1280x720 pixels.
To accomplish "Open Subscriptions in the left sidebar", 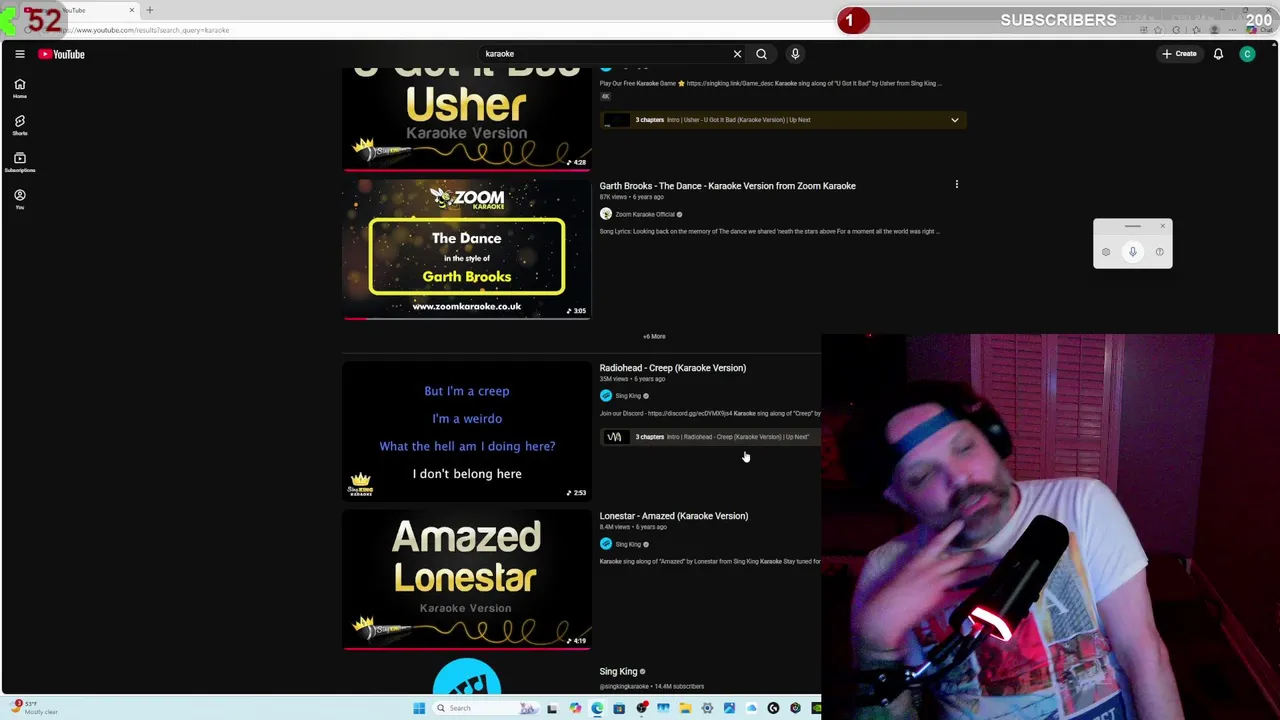I will 19,162.
